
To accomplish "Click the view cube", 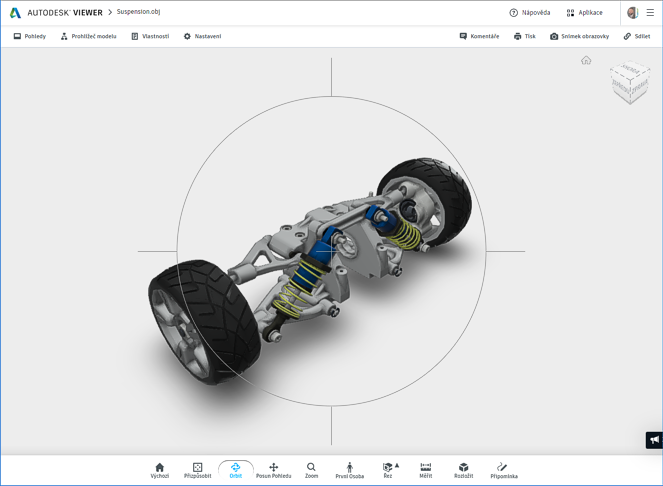I will coord(630,82).
